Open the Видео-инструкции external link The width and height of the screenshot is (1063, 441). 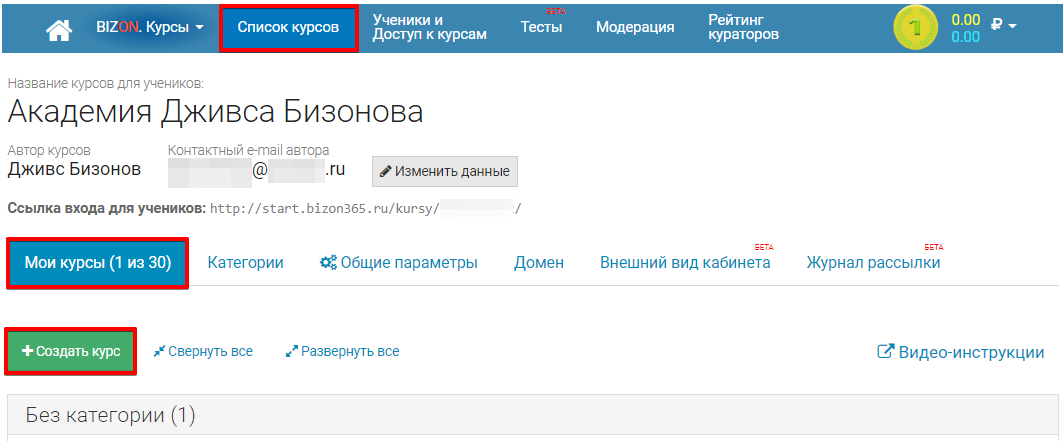pyautogui.click(x=960, y=352)
